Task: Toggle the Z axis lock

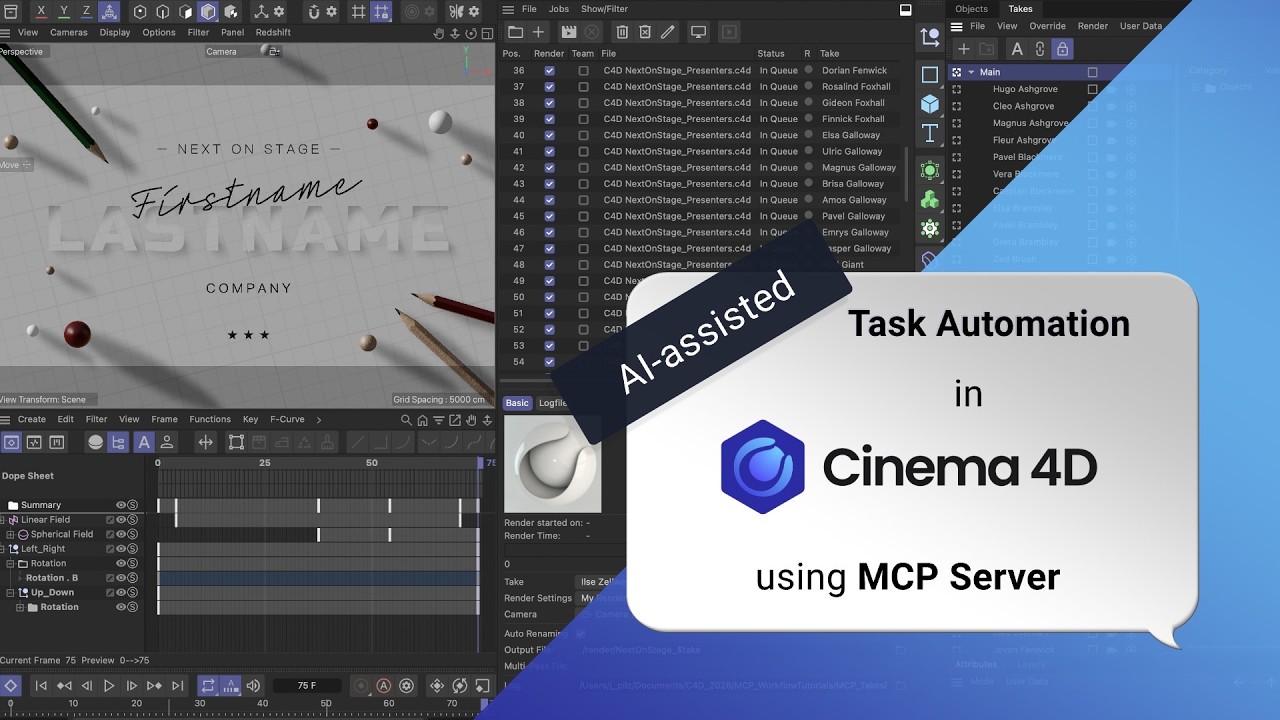Action: coord(86,11)
